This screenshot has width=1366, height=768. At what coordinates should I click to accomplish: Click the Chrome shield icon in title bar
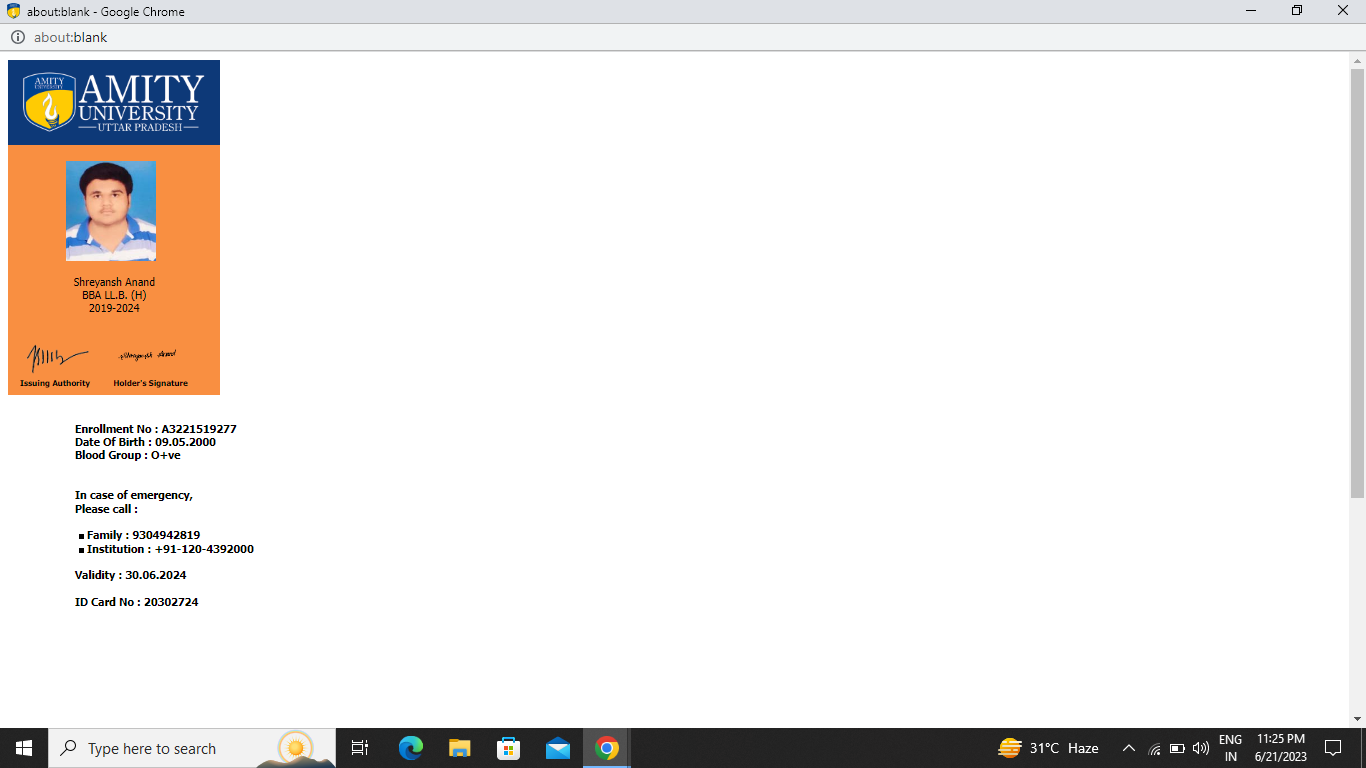tap(13, 11)
